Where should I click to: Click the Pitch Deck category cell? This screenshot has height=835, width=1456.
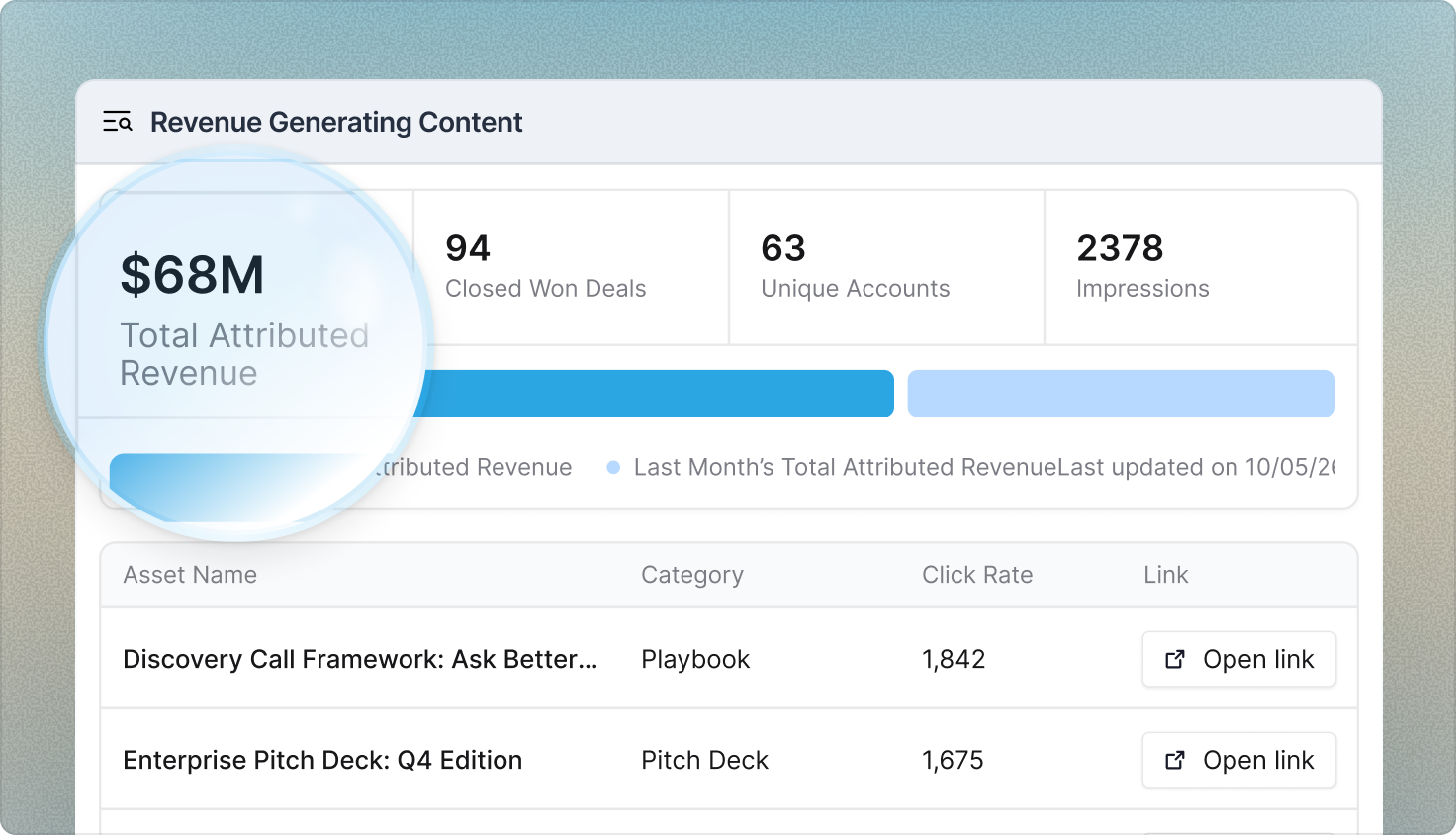point(704,761)
